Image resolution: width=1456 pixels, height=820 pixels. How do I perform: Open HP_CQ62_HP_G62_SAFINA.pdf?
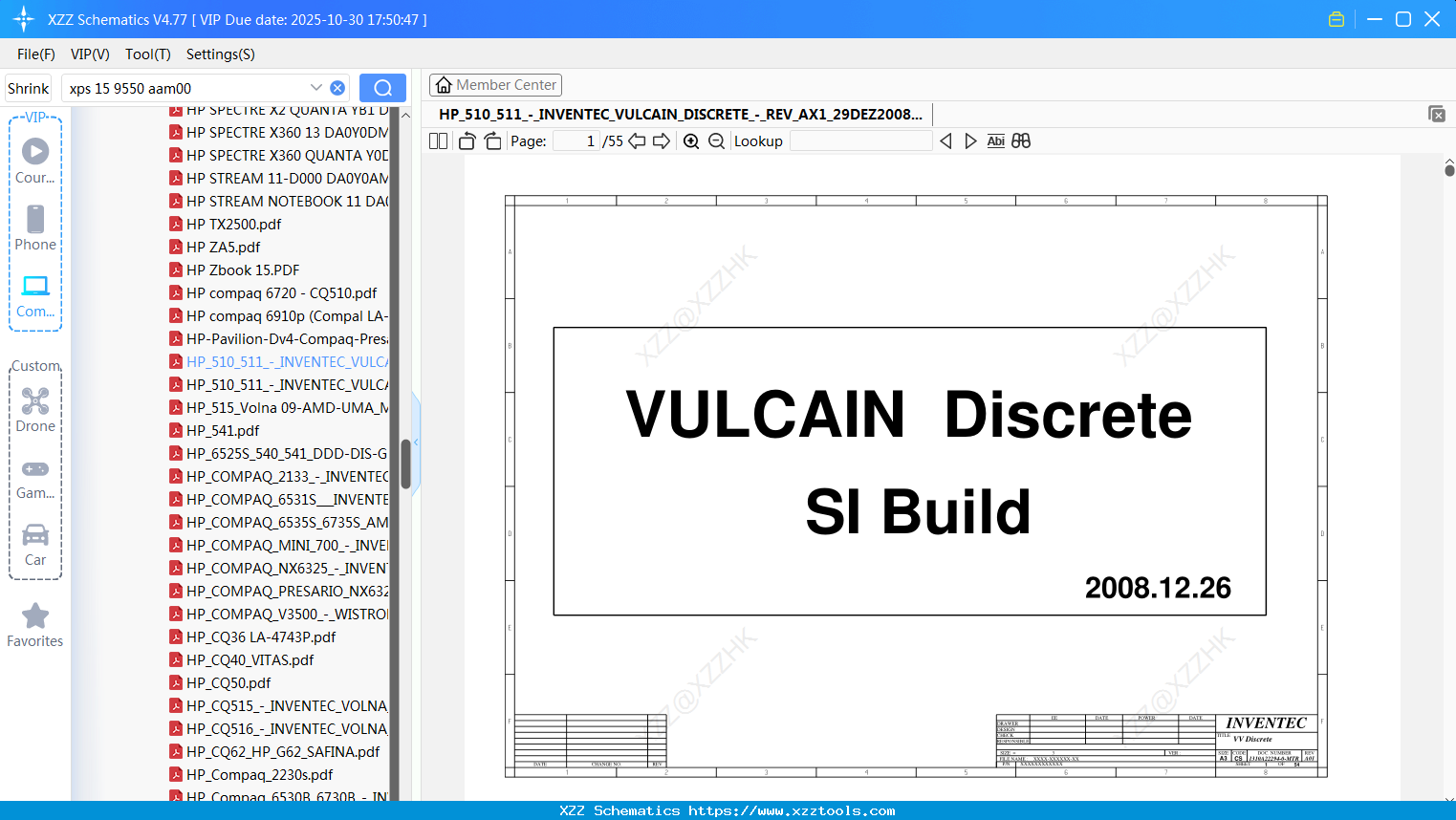(283, 751)
